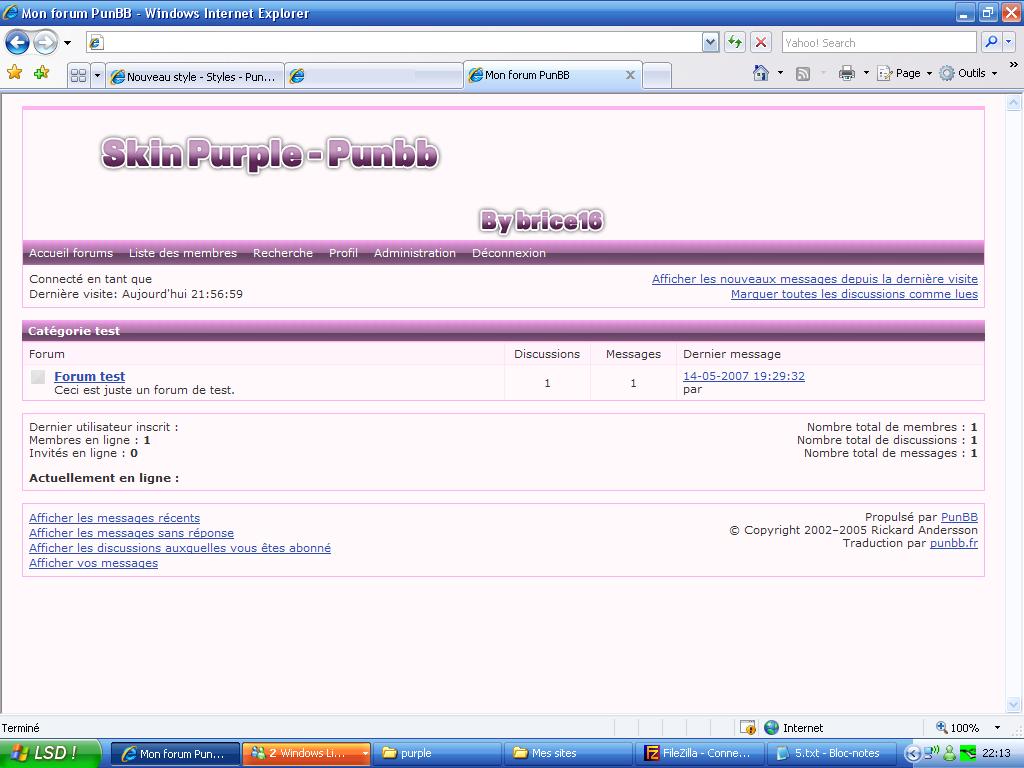1024x768 pixels.
Task: Open the recent pages dropdown arrow
Action: 67,43
